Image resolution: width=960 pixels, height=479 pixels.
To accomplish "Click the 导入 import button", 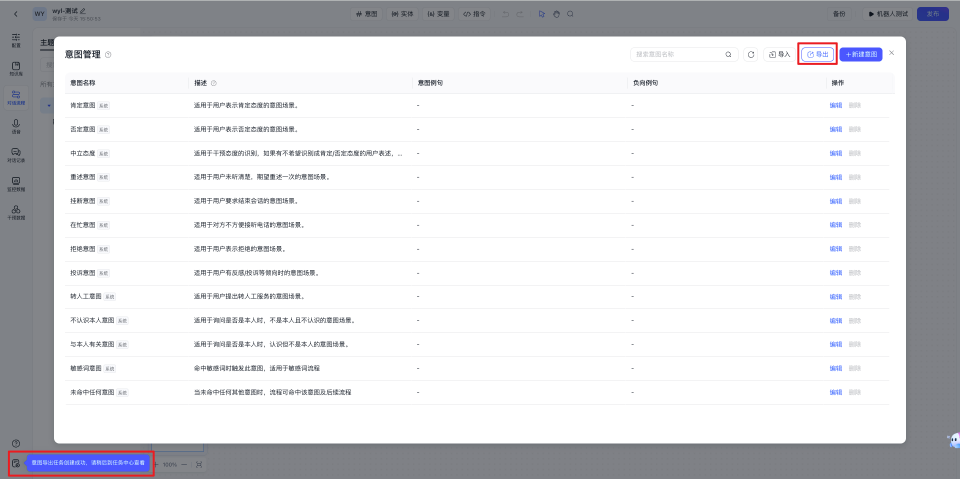I will 779,54.
